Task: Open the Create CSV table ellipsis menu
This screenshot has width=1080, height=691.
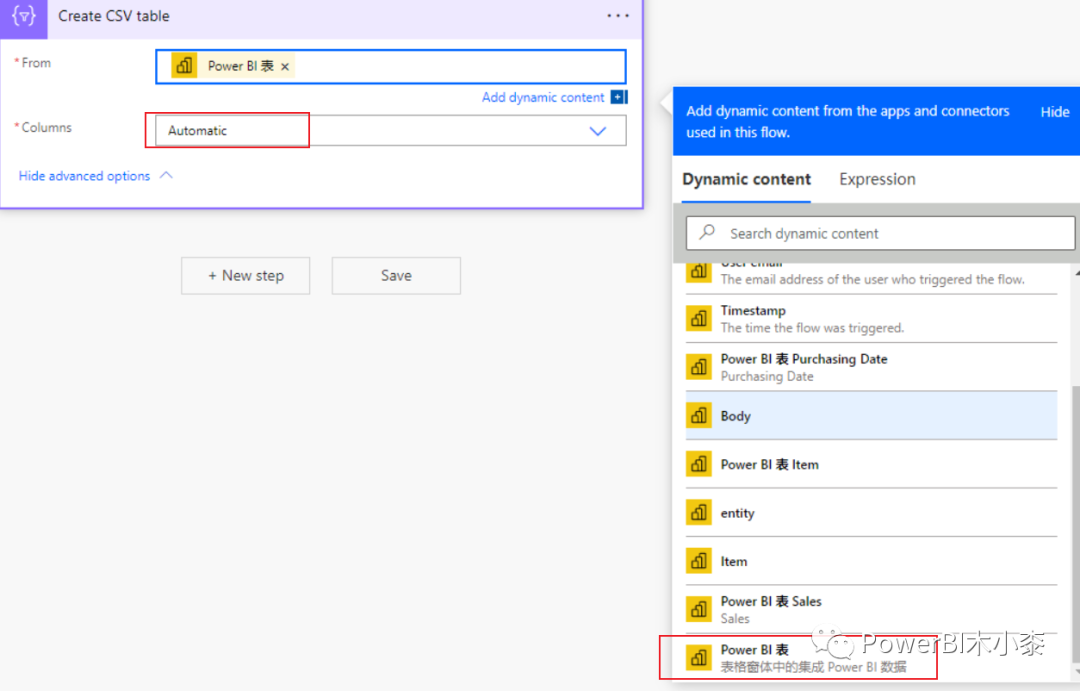Action: pyautogui.click(x=618, y=16)
